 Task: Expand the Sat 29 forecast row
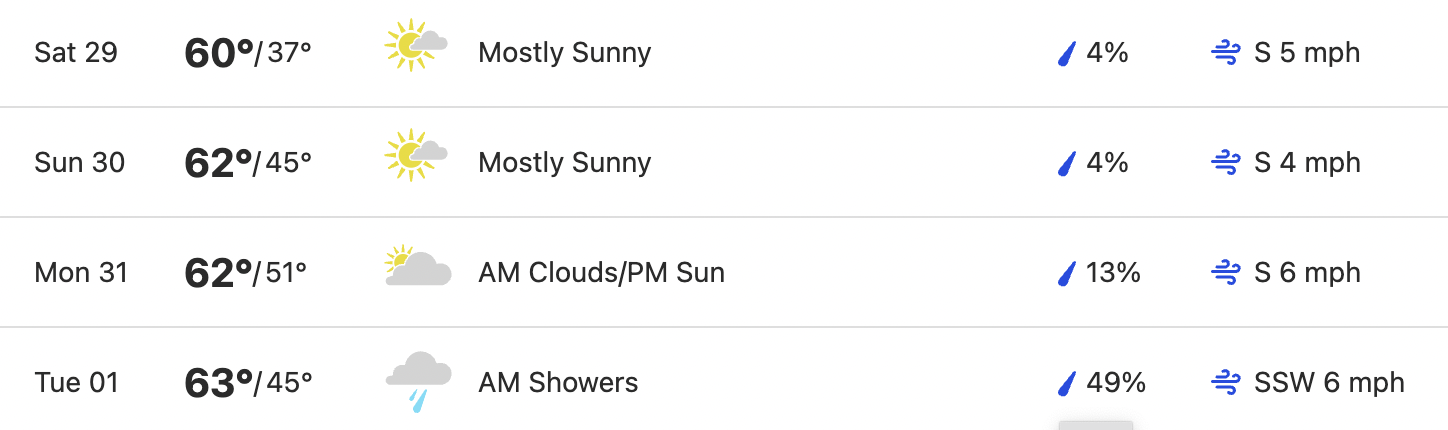click(724, 53)
